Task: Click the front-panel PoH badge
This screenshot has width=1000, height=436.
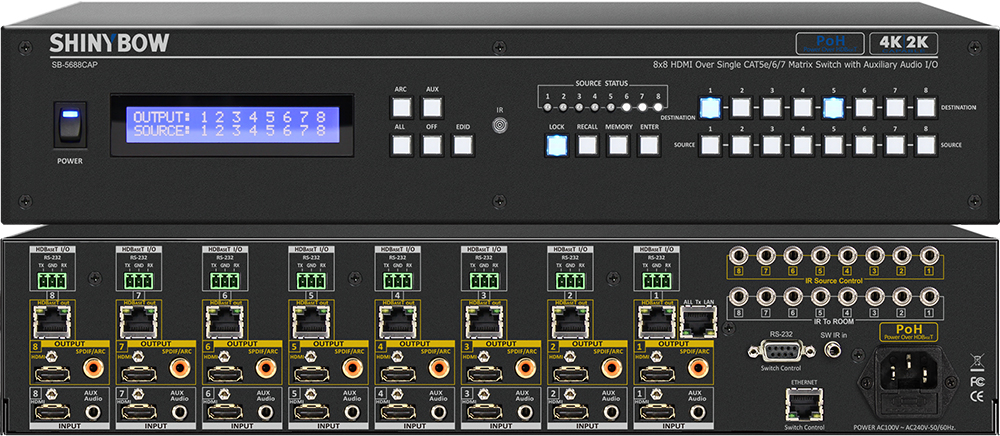Action: tap(830, 43)
